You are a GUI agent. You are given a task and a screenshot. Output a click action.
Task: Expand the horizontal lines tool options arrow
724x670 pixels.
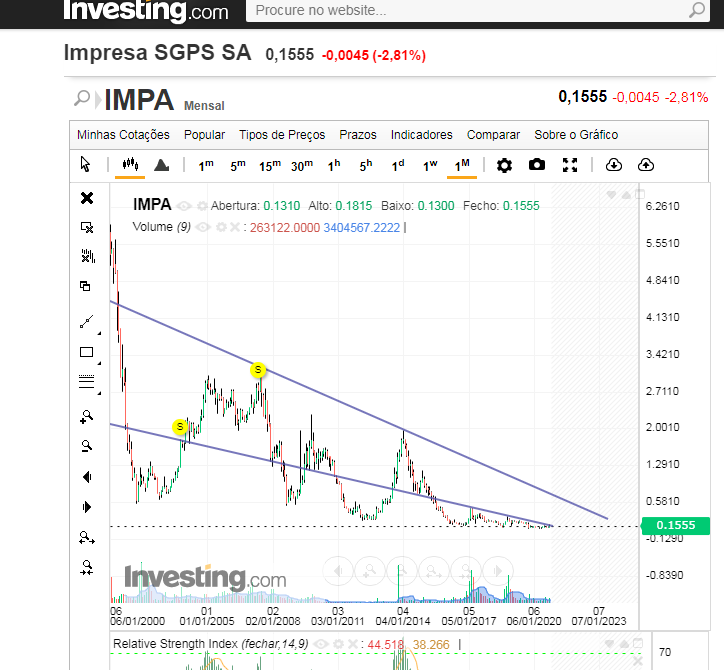[99, 393]
